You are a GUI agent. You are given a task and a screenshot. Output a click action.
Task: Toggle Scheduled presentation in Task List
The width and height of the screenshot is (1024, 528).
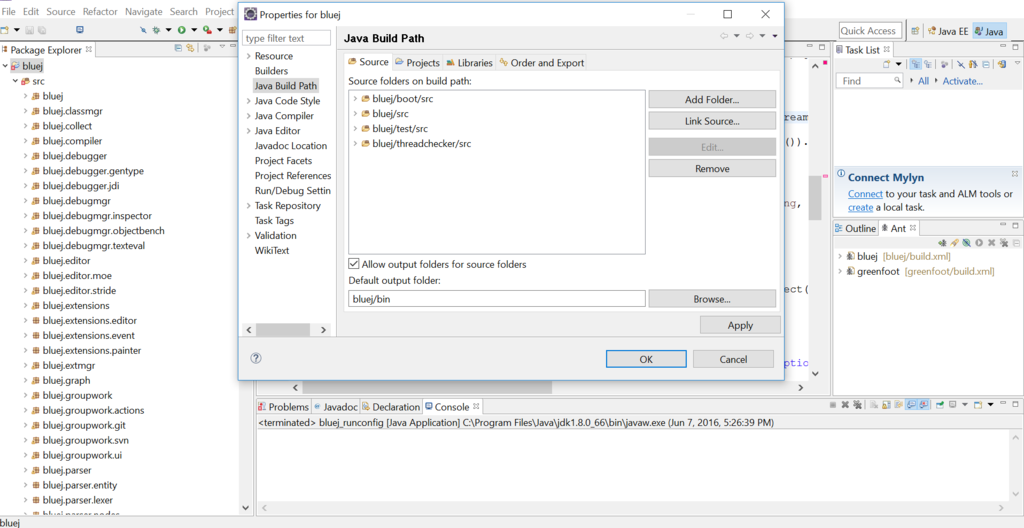point(928,64)
